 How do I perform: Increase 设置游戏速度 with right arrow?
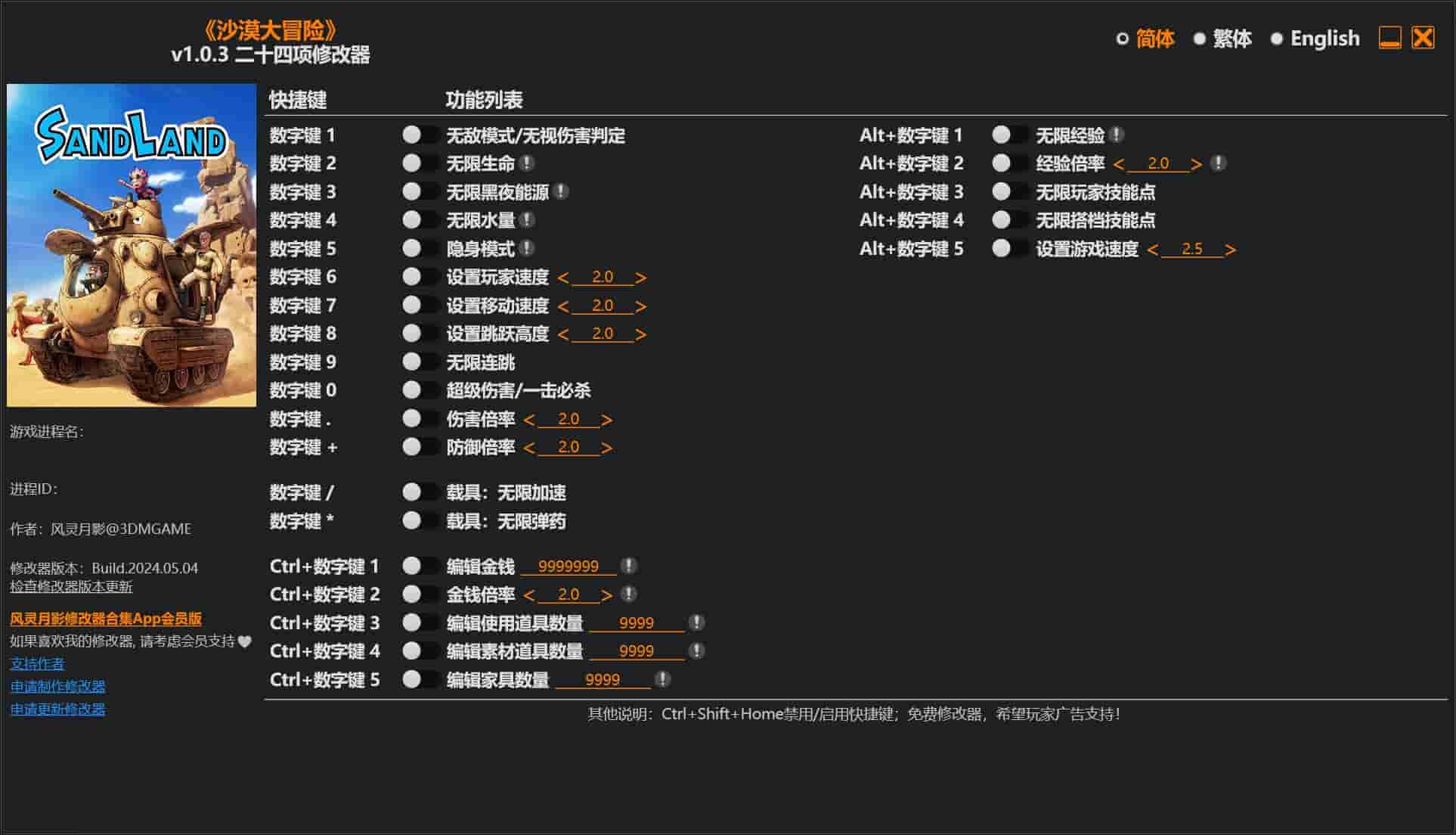tap(1230, 250)
